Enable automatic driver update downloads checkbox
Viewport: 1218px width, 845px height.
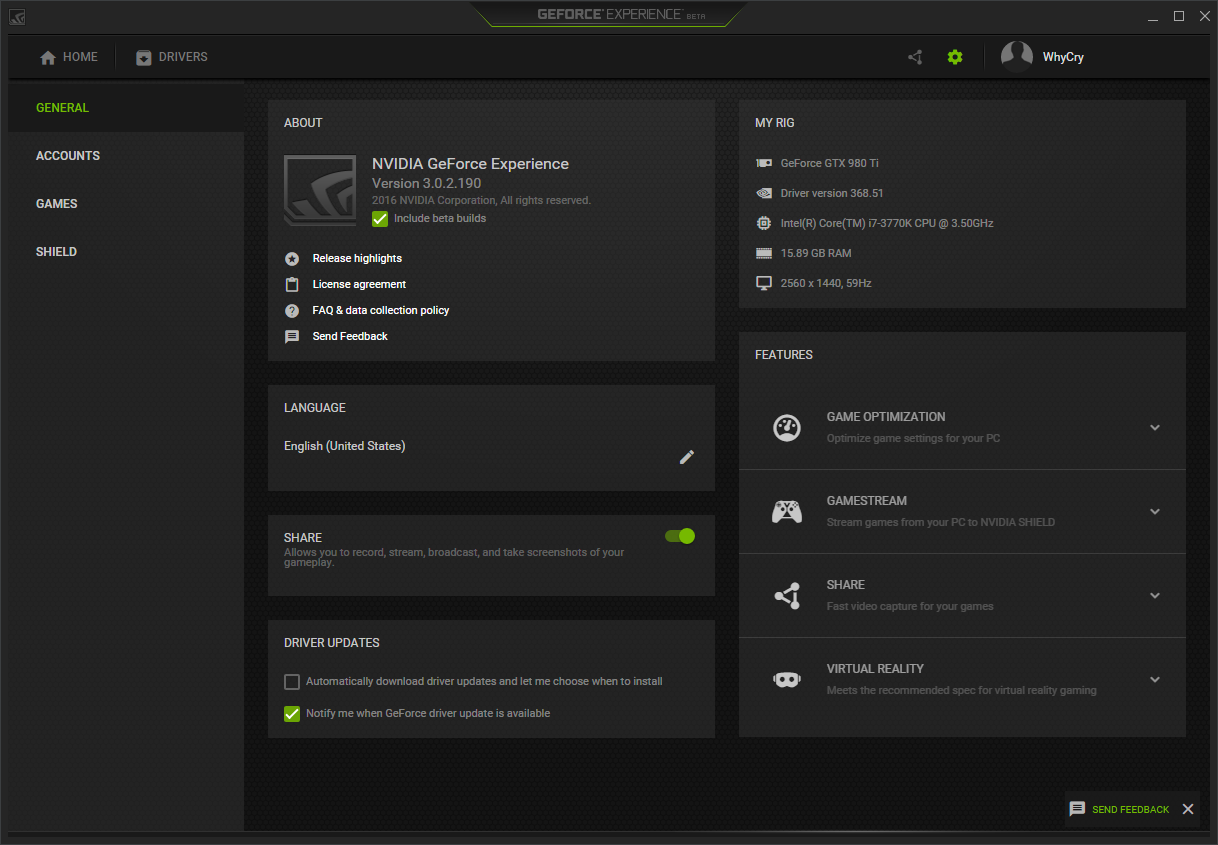pos(292,682)
